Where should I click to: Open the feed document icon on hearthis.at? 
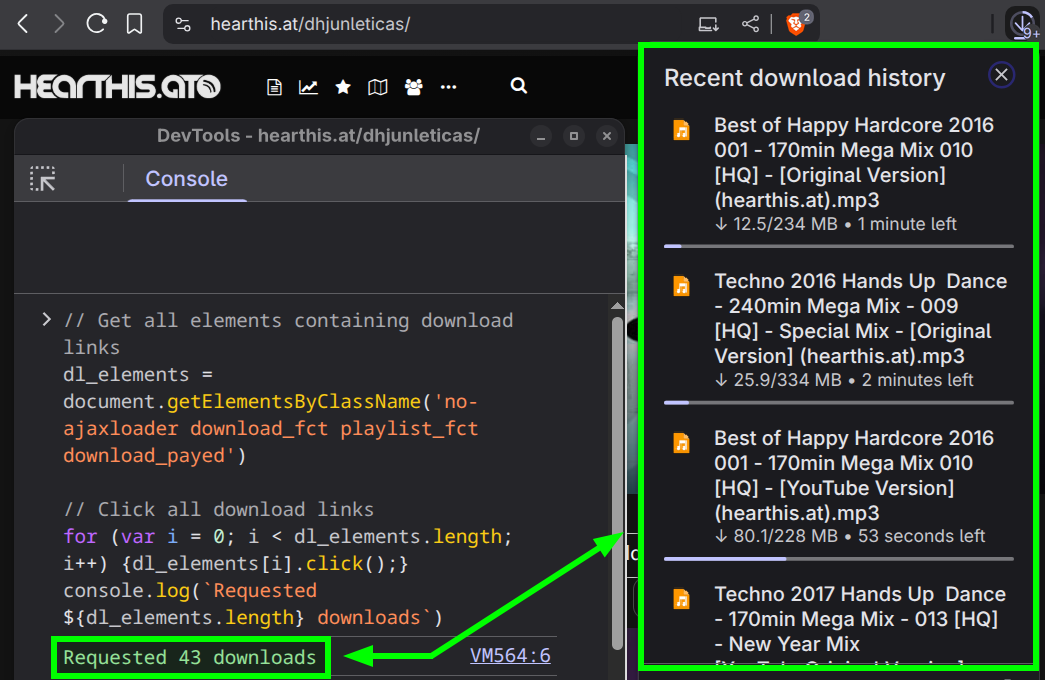(274, 87)
